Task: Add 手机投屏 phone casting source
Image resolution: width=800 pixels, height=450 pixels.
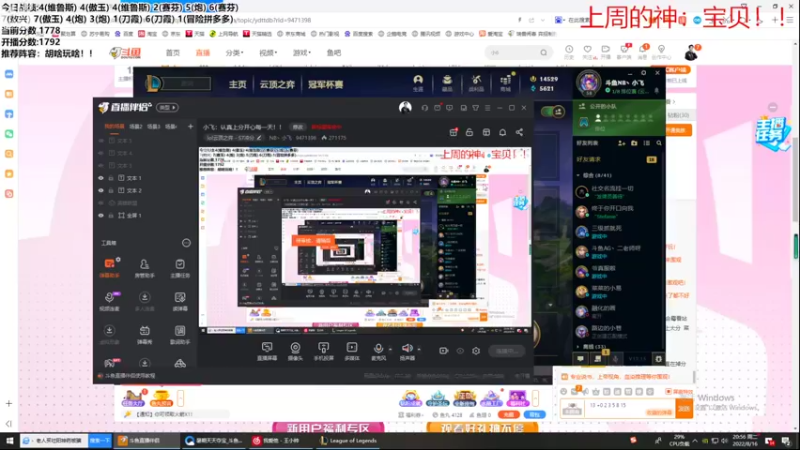Action: pyautogui.click(x=323, y=351)
